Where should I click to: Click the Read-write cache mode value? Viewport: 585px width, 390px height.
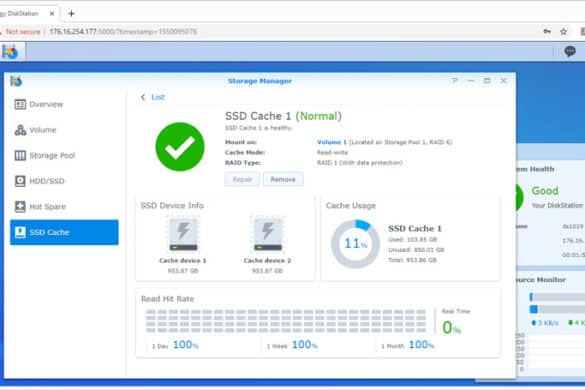point(332,153)
